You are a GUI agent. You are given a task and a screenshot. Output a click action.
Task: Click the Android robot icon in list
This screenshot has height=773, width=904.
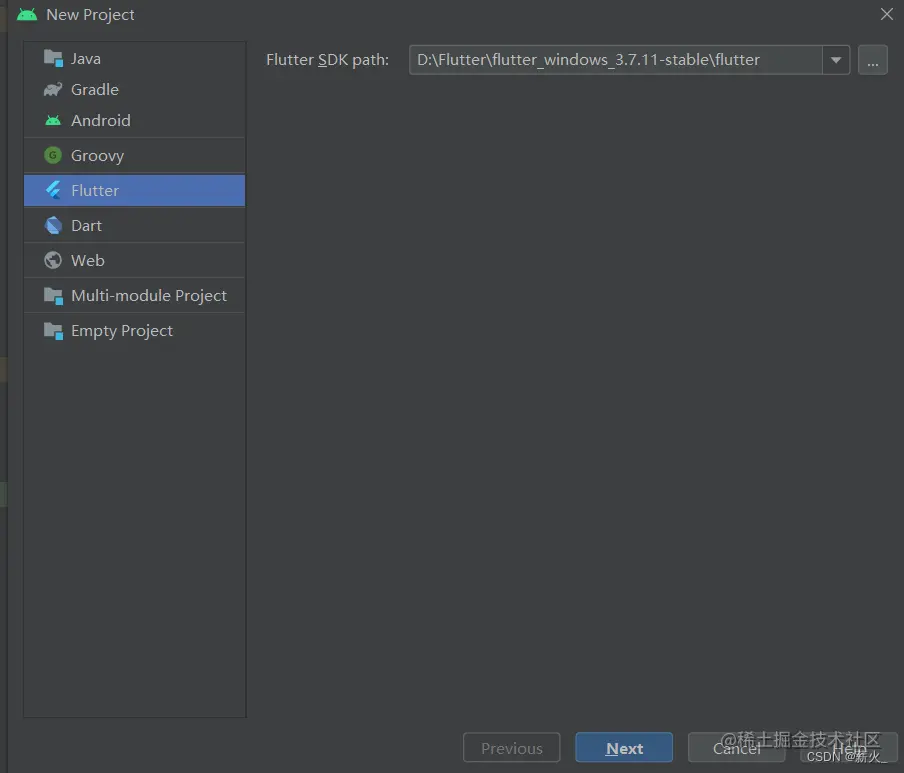point(53,120)
